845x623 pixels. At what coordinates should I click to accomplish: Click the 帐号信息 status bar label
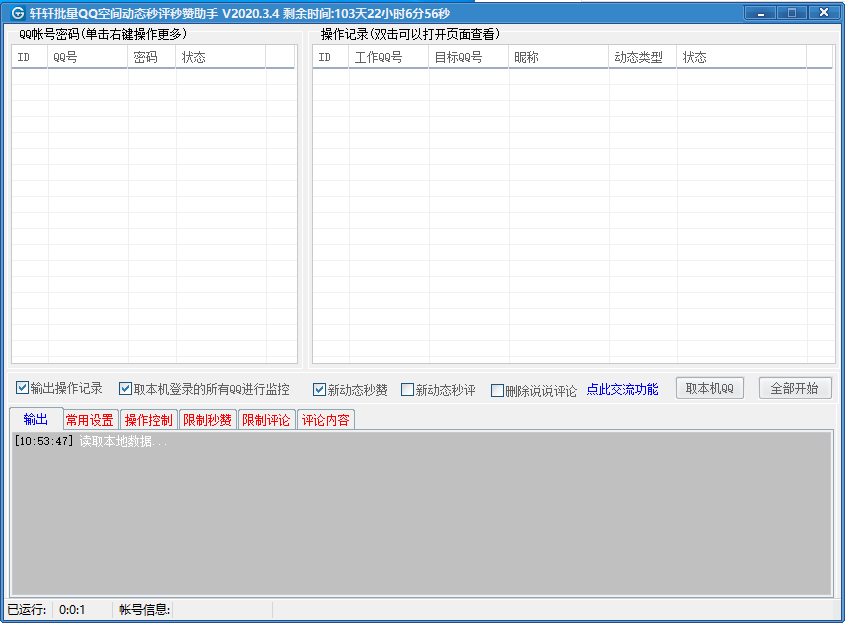point(144,610)
